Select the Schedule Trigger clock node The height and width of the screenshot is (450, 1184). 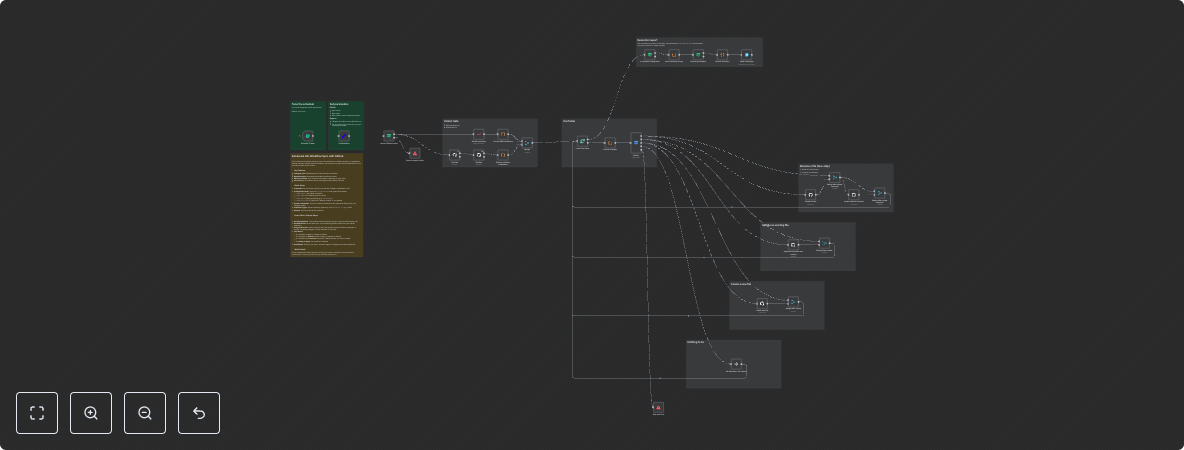tap(307, 136)
